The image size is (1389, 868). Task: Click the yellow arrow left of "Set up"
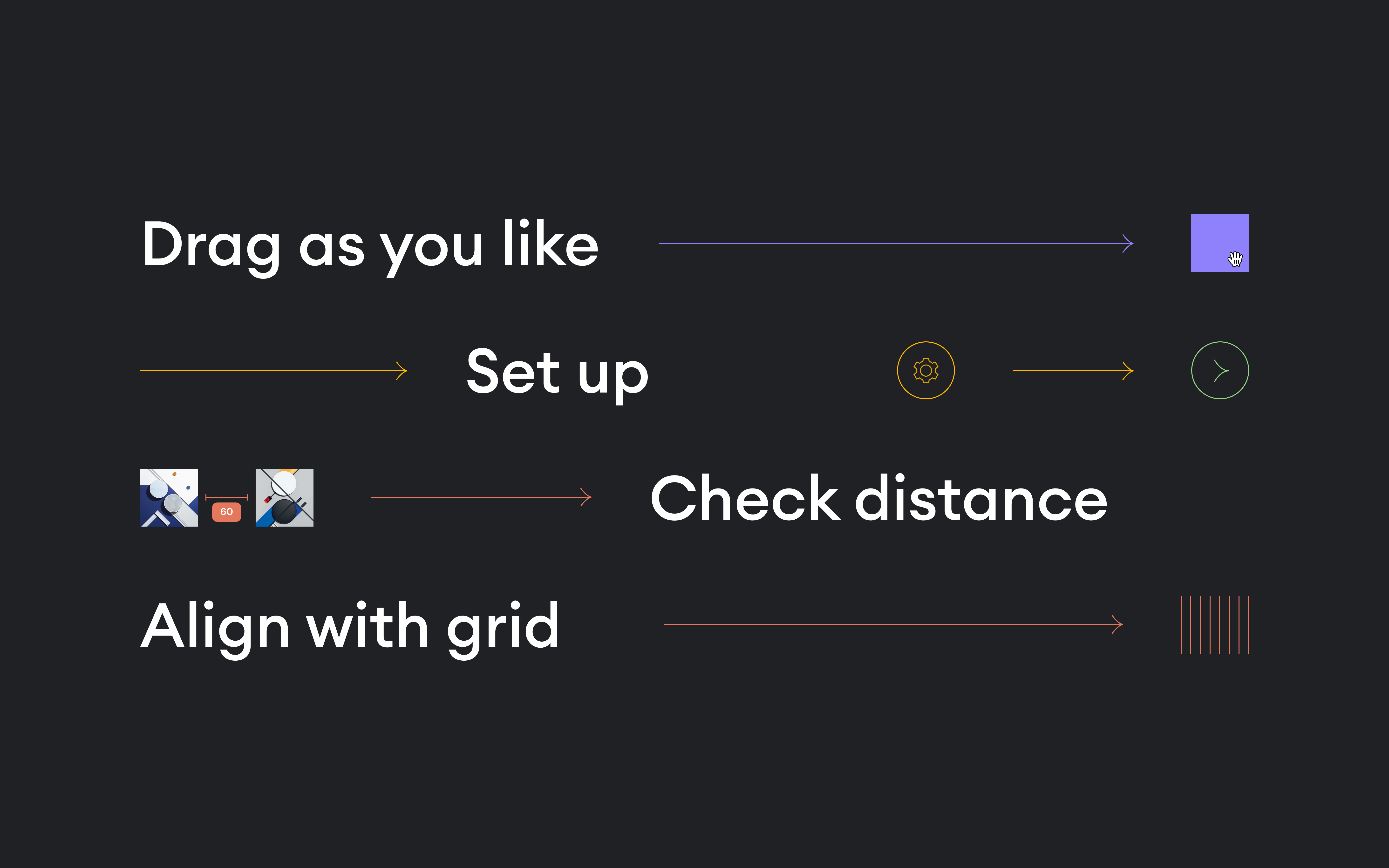click(273, 371)
